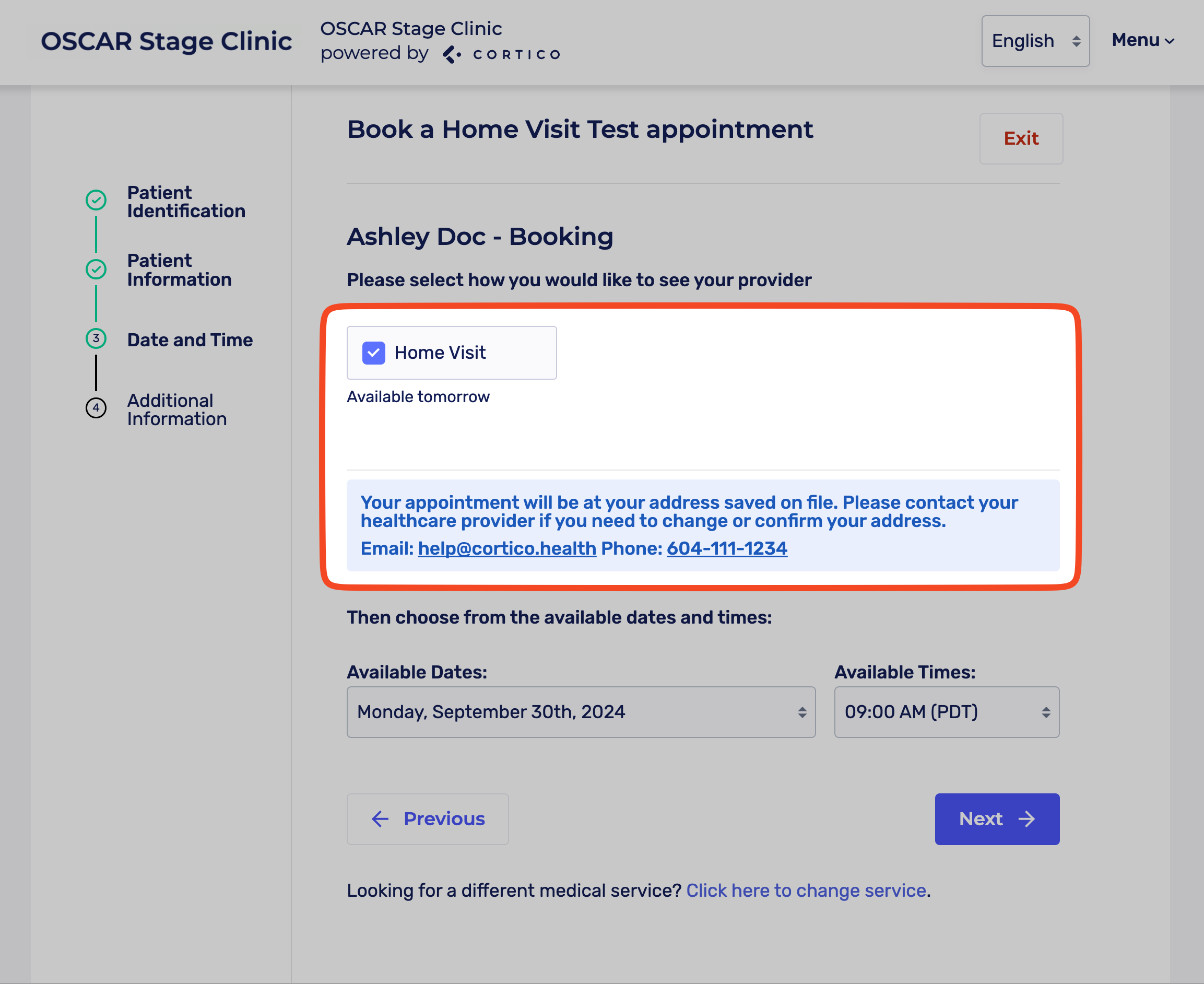Click the Cortico logo icon in header

click(452, 54)
